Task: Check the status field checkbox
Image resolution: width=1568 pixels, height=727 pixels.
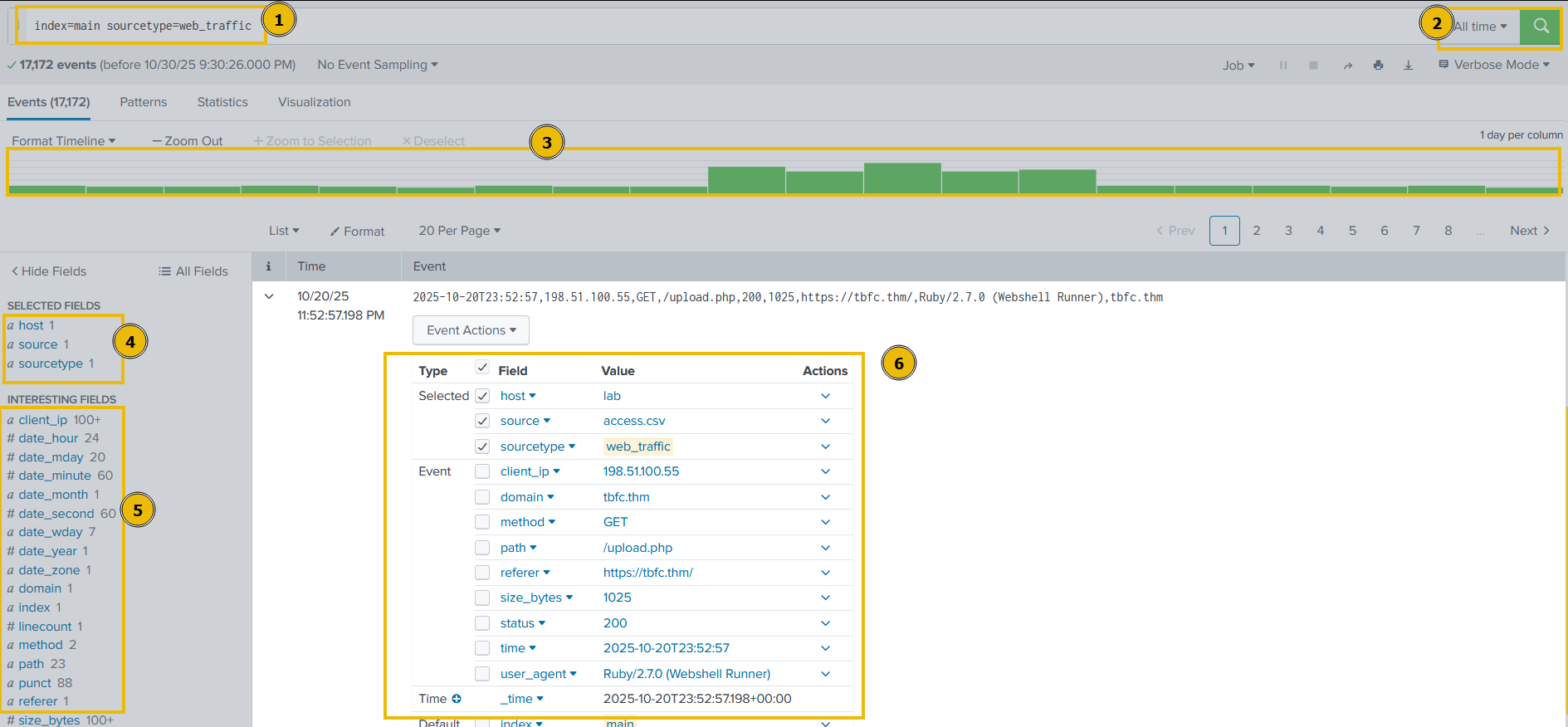Action: tap(482, 623)
